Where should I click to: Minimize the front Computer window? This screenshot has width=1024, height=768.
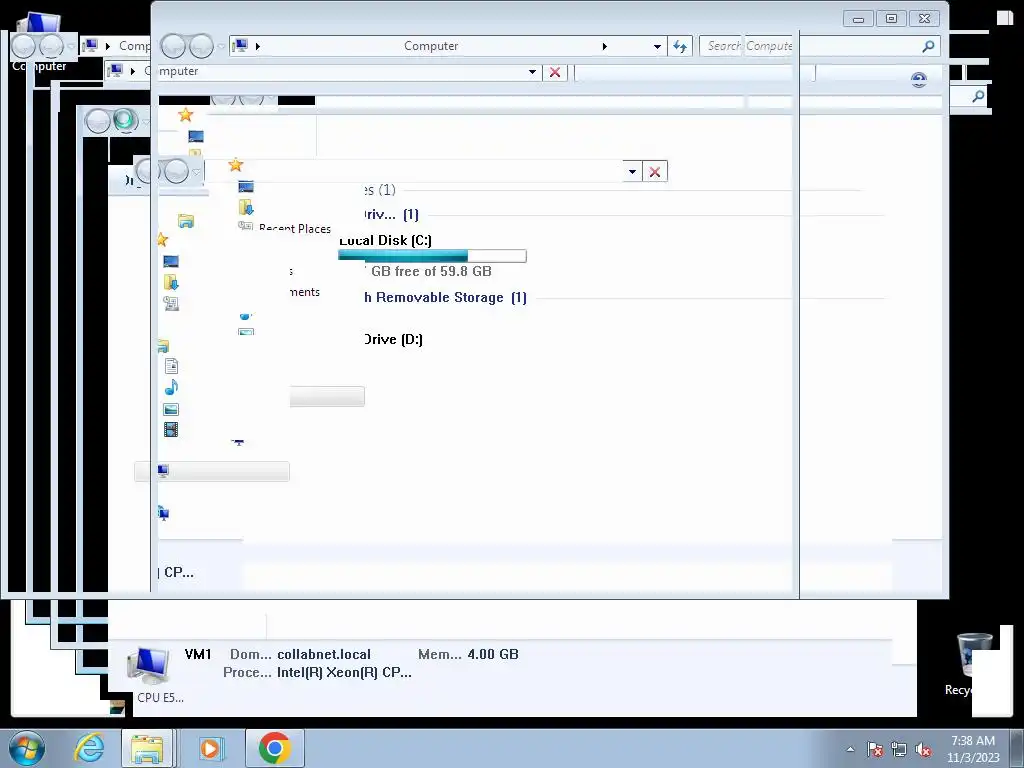pyautogui.click(x=858, y=19)
